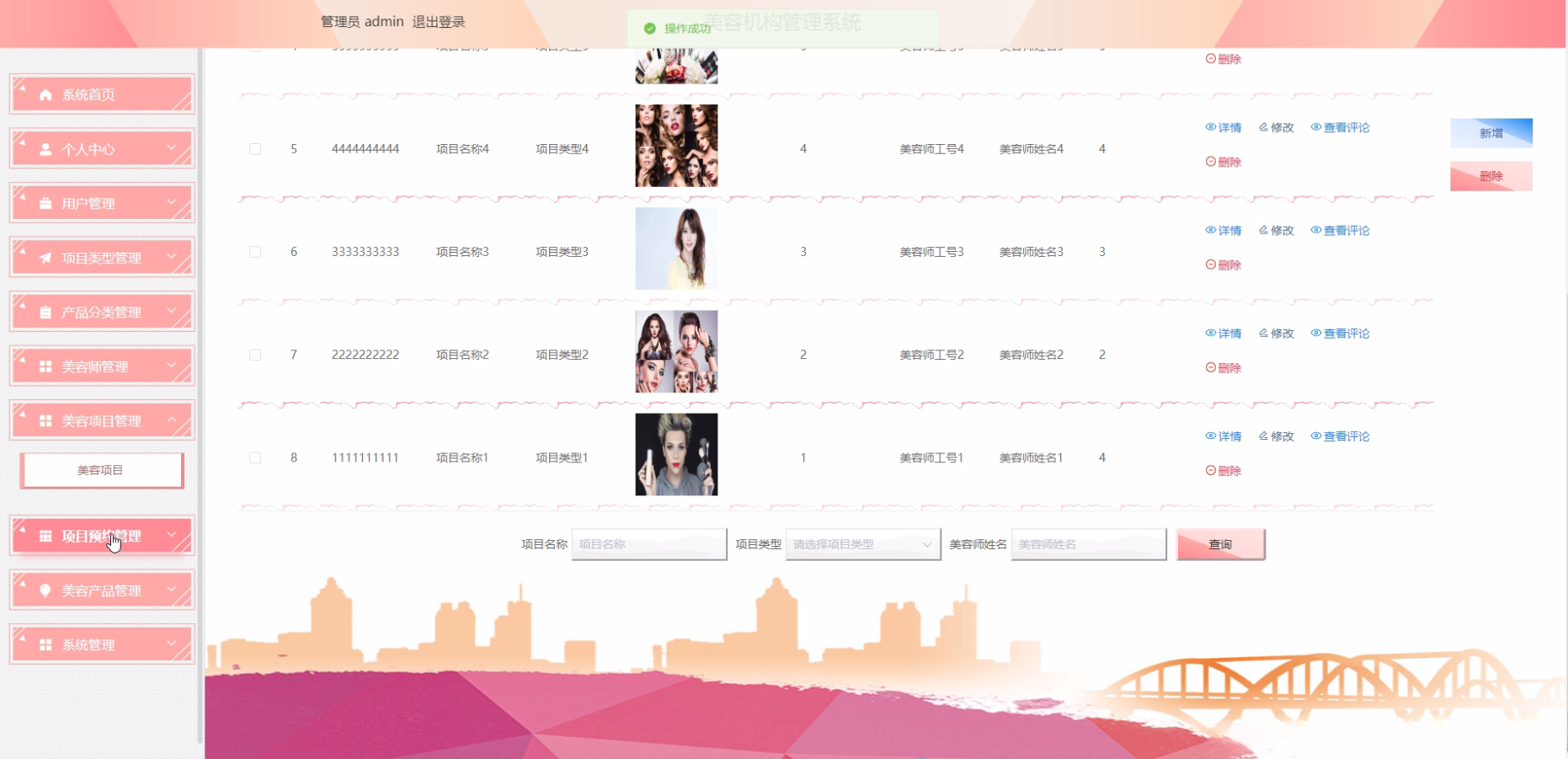
Task: Click the 4444444444 cell
Action: pos(365,149)
